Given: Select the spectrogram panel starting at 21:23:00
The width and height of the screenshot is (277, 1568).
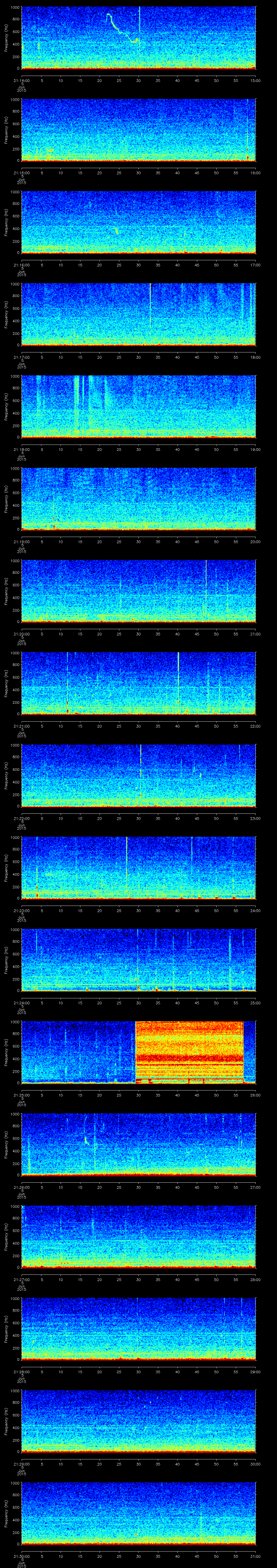Looking at the screenshot, I should 139,868.
